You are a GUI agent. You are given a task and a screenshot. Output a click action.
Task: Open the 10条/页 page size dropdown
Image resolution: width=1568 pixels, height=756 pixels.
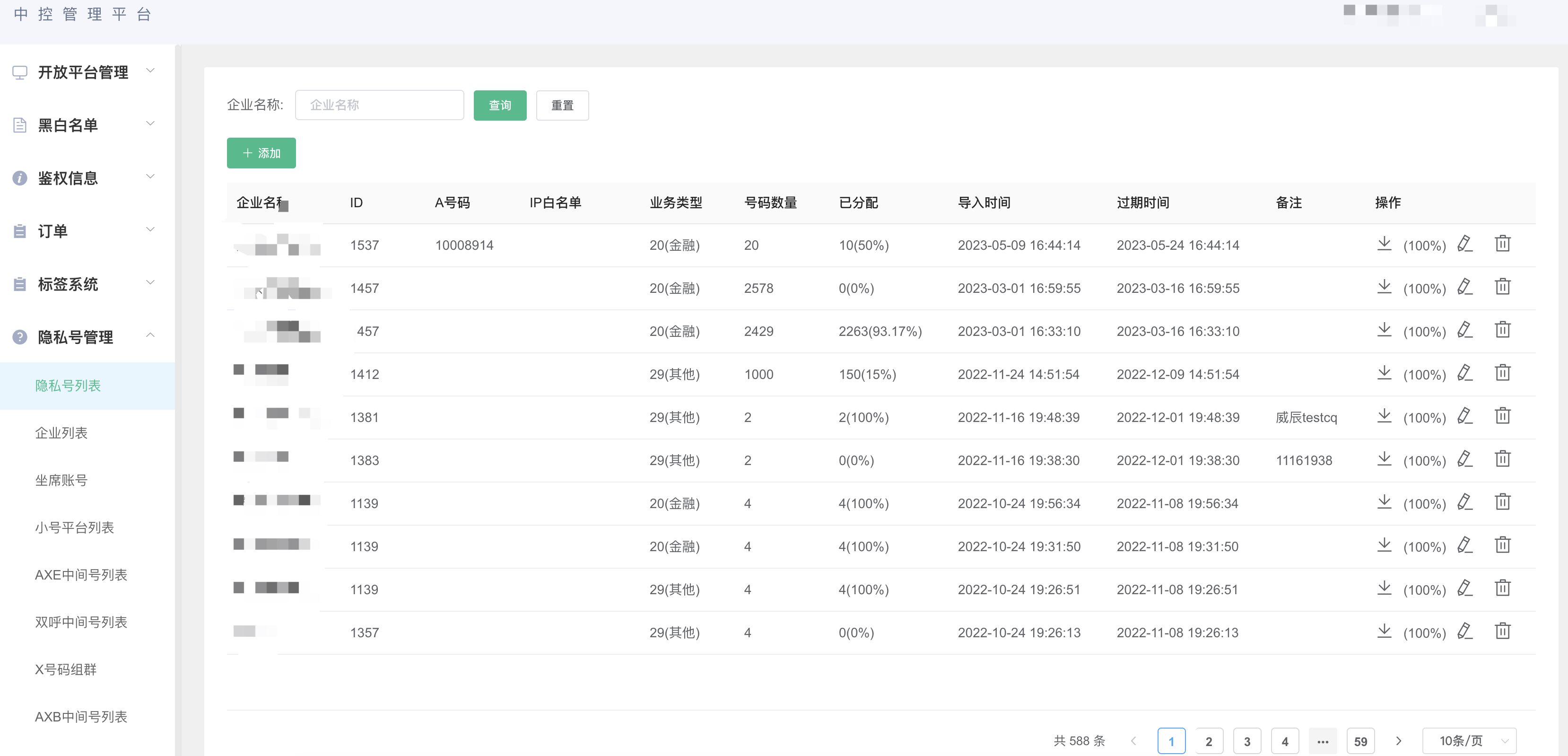click(x=1469, y=741)
